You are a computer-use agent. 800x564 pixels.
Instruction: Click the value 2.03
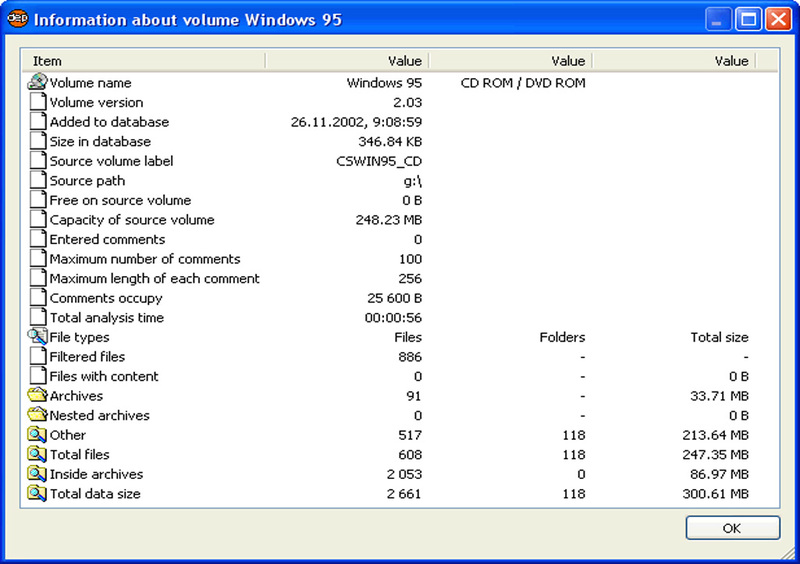click(407, 102)
